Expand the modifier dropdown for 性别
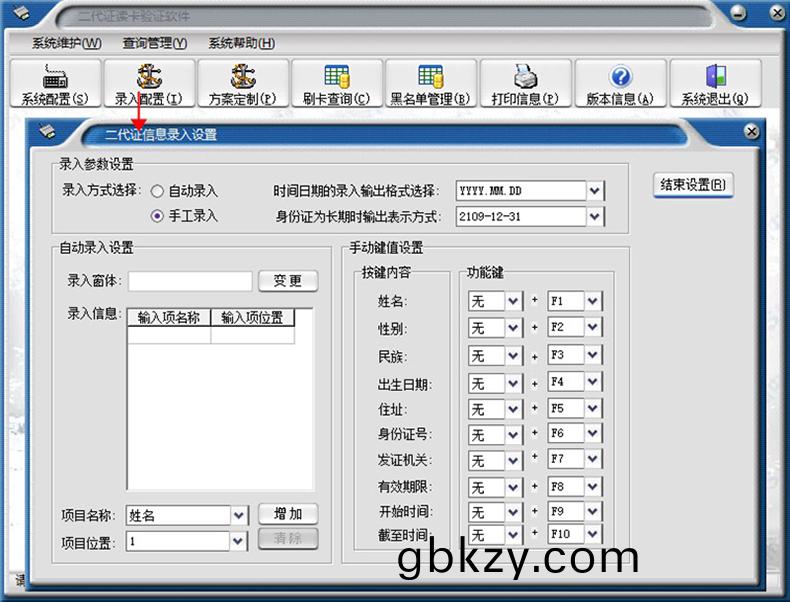 pyautogui.click(x=513, y=328)
